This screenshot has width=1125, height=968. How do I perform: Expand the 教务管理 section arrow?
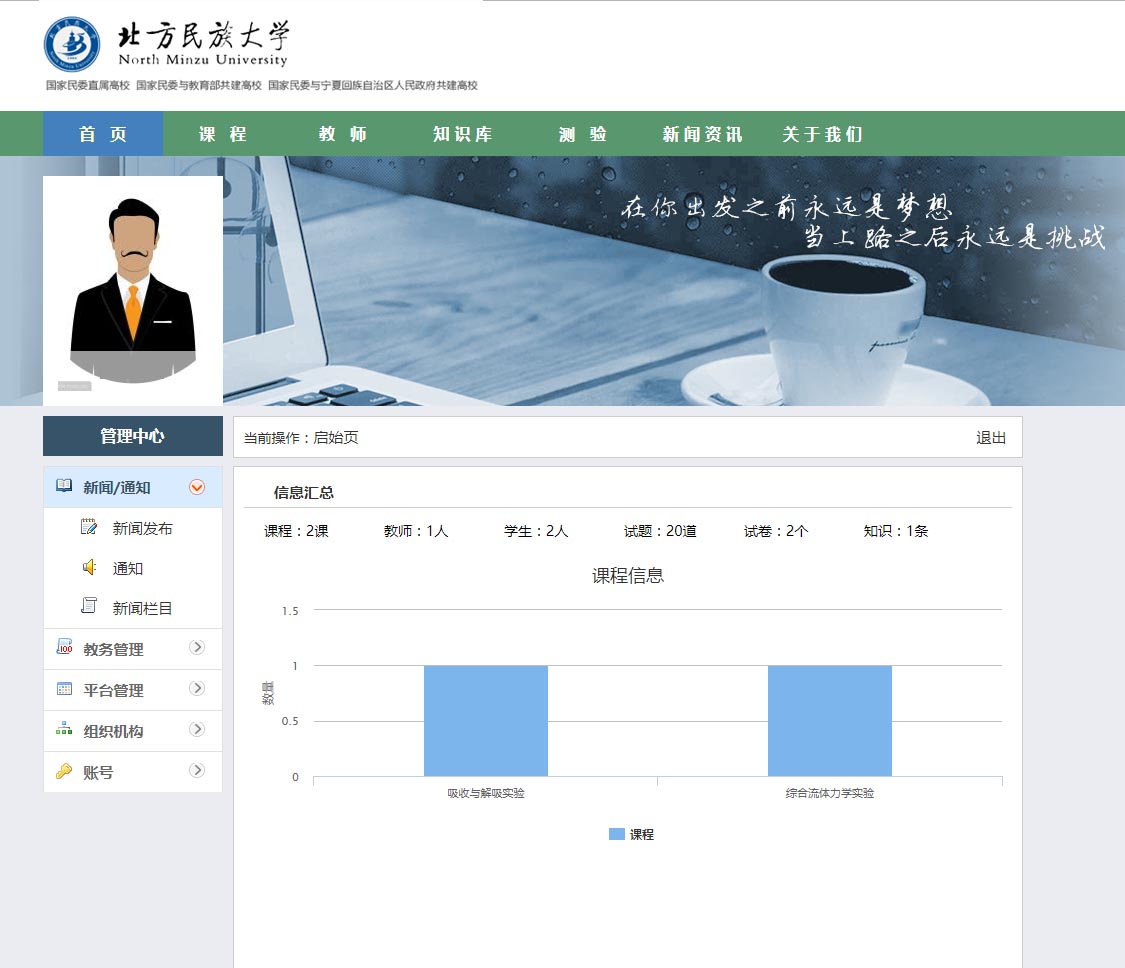197,647
